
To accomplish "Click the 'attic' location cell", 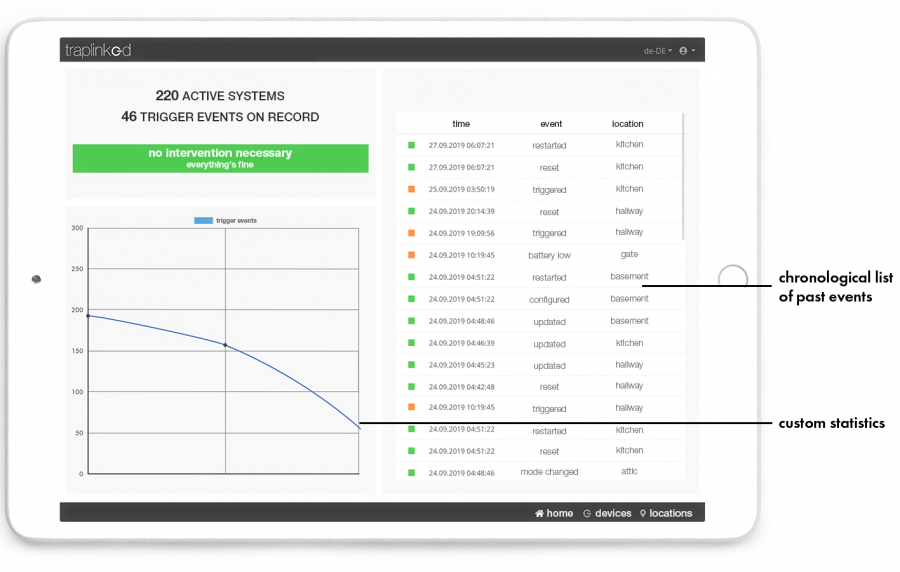I will pos(629,471).
